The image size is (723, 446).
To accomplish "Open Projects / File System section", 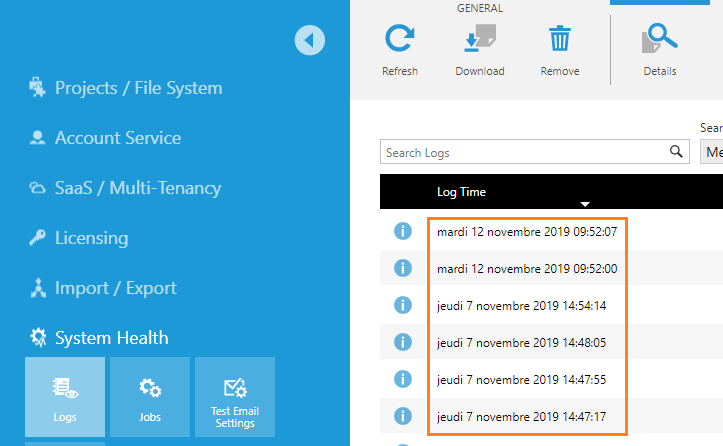I will tap(138, 88).
